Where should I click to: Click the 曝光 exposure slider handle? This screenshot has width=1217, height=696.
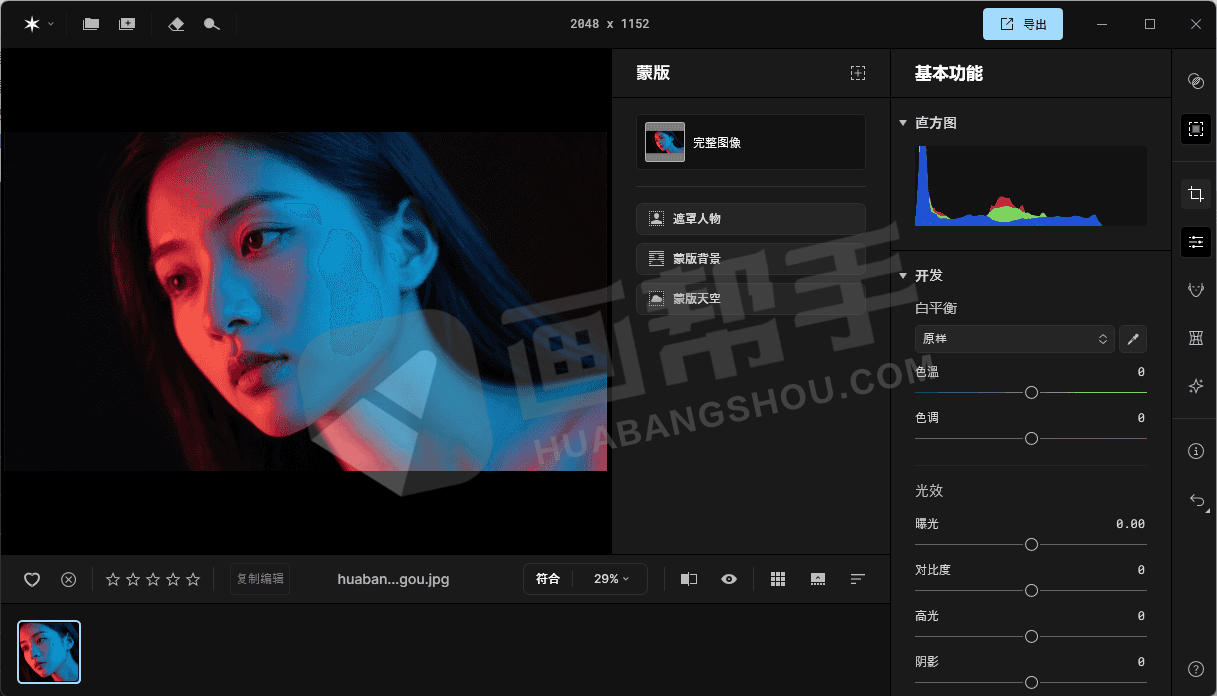[1031, 544]
